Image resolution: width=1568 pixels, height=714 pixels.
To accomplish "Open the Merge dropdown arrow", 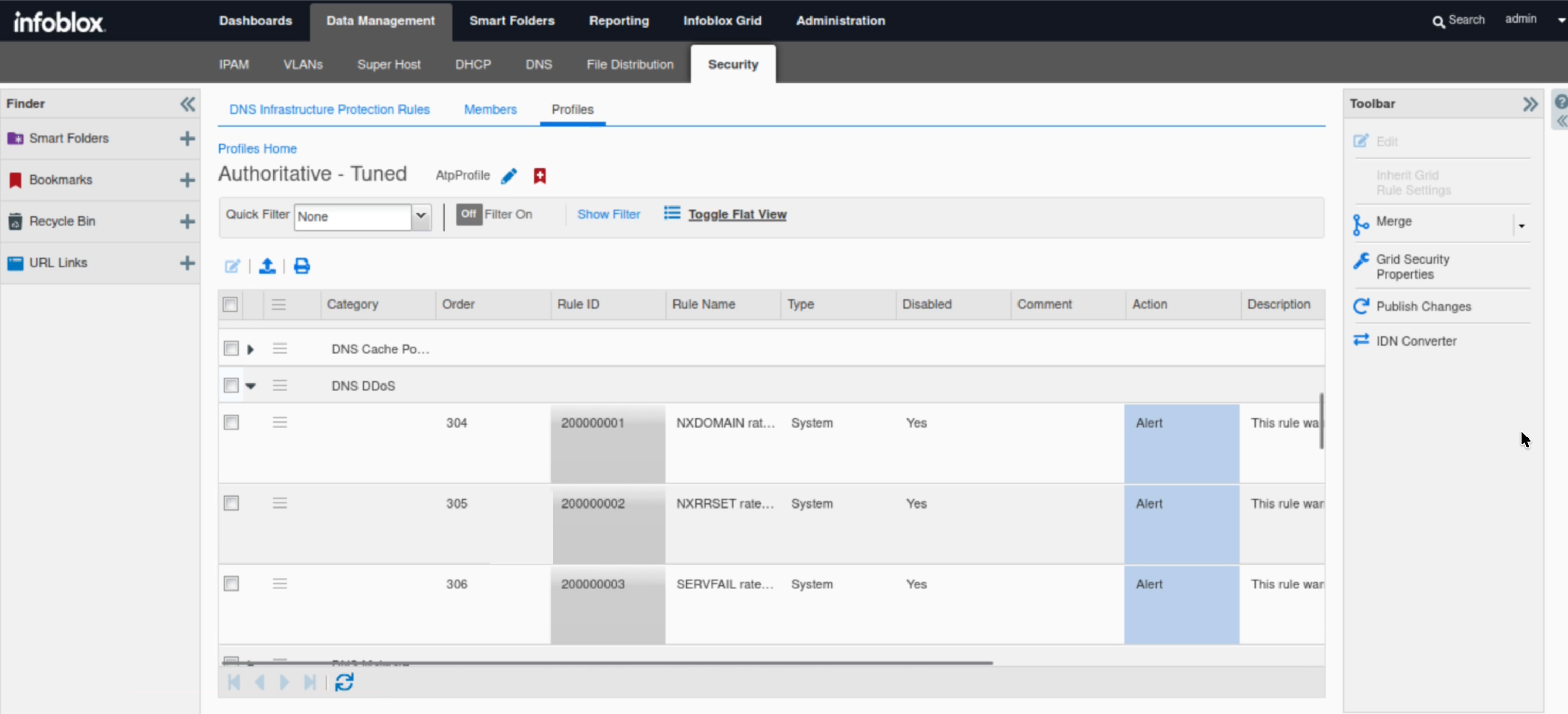I will [x=1522, y=226].
